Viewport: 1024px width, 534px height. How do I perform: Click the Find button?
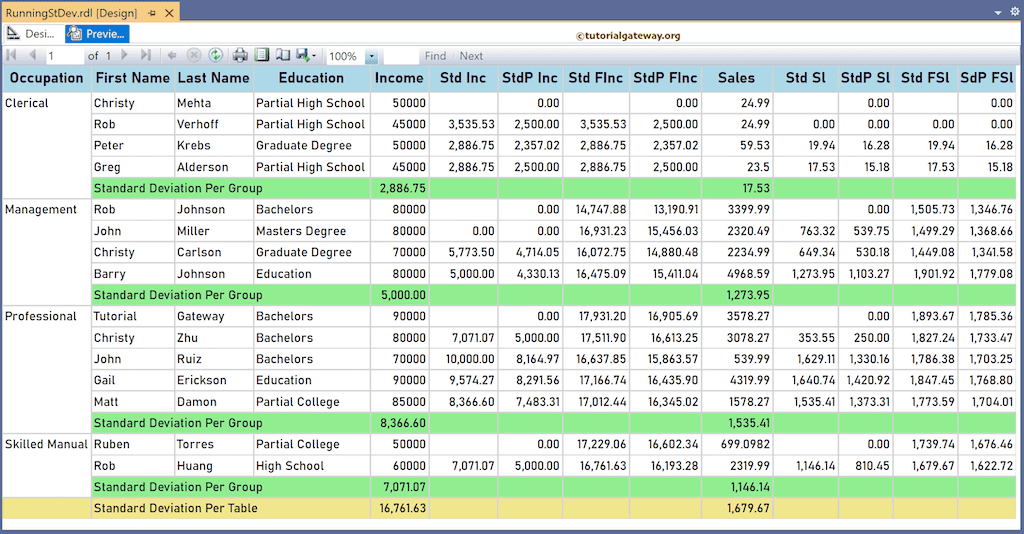(435, 56)
